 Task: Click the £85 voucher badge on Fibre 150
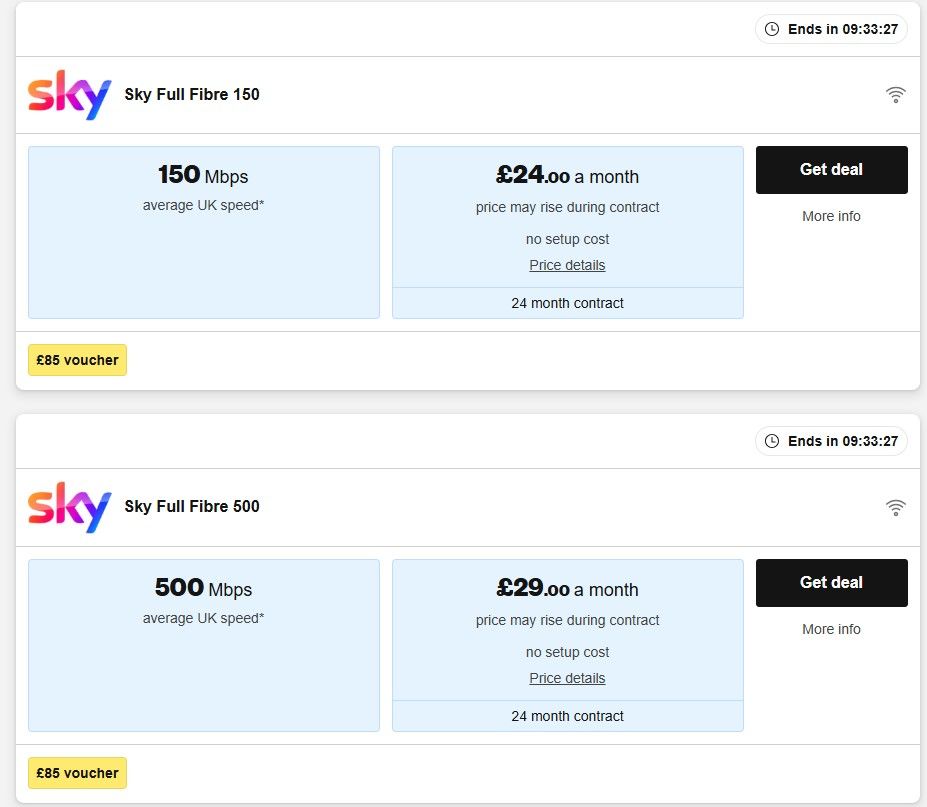click(77, 360)
